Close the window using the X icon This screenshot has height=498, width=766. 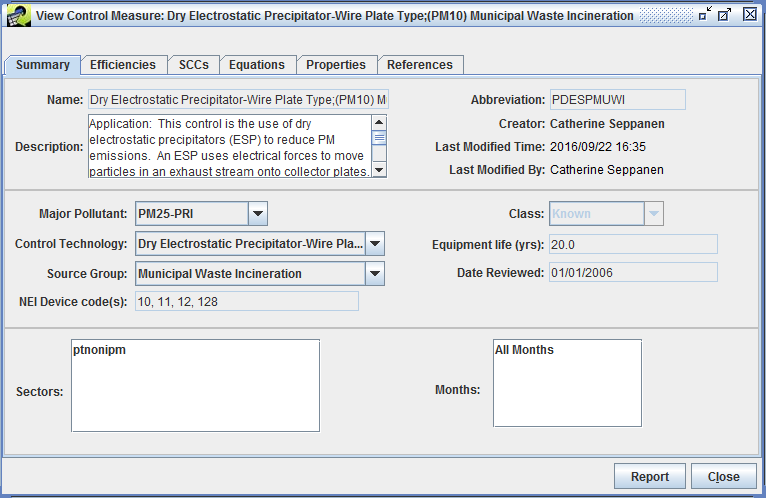point(750,14)
